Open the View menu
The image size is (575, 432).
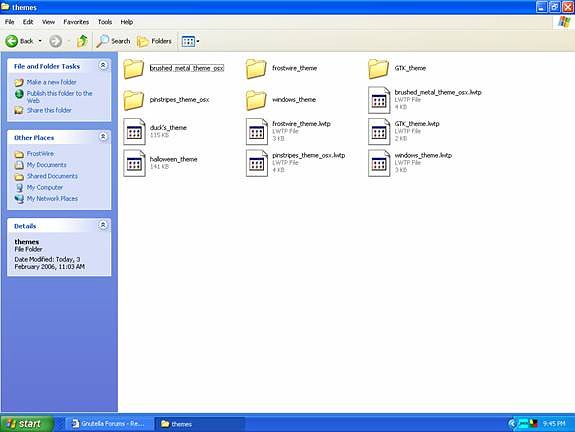pyautogui.click(x=48, y=22)
